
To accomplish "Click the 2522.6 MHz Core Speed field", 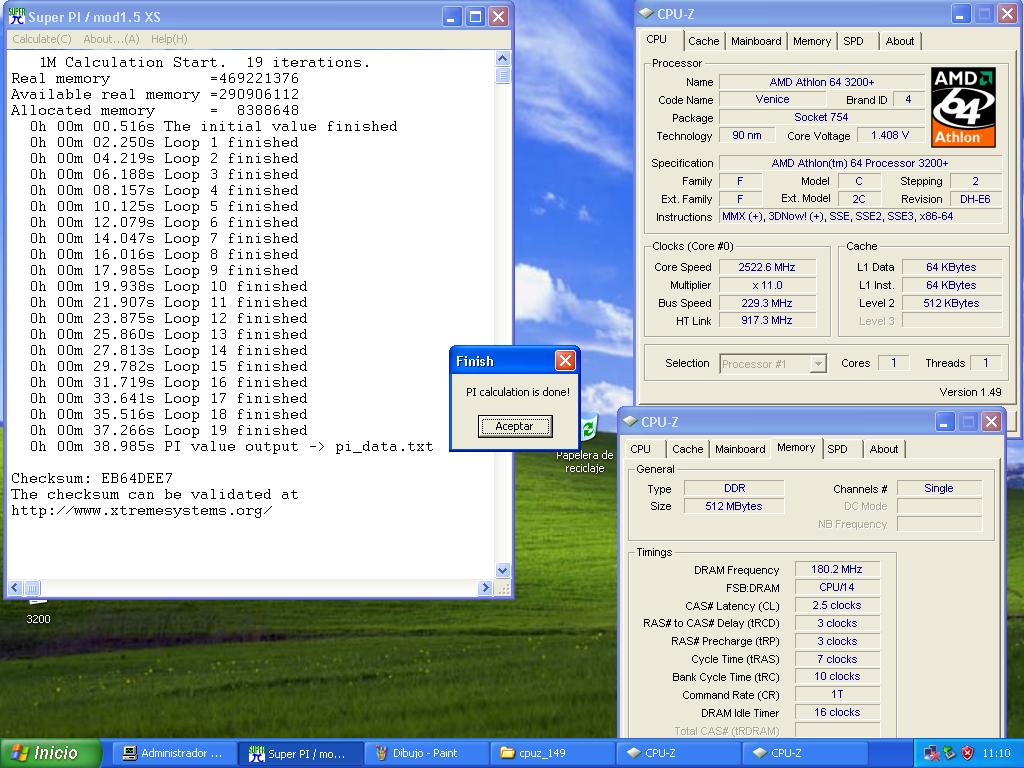I will 767,267.
